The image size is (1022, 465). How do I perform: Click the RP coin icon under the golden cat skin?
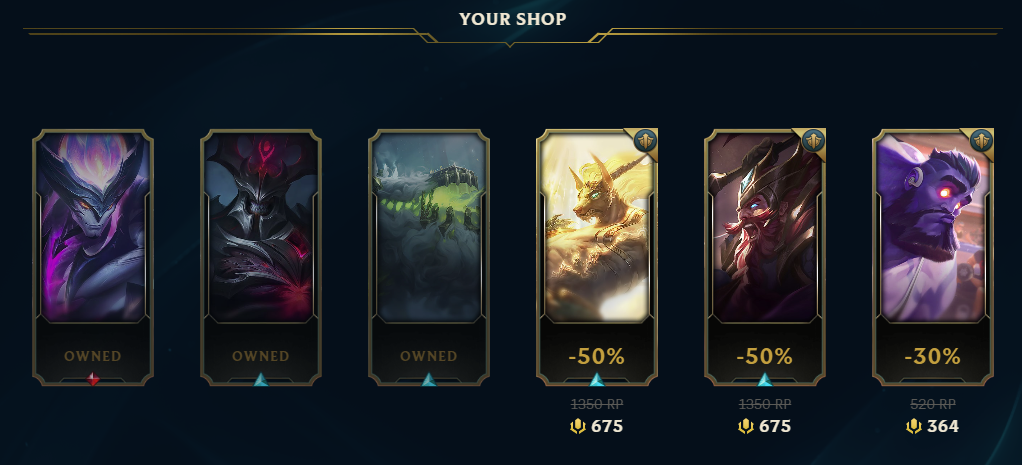point(577,427)
